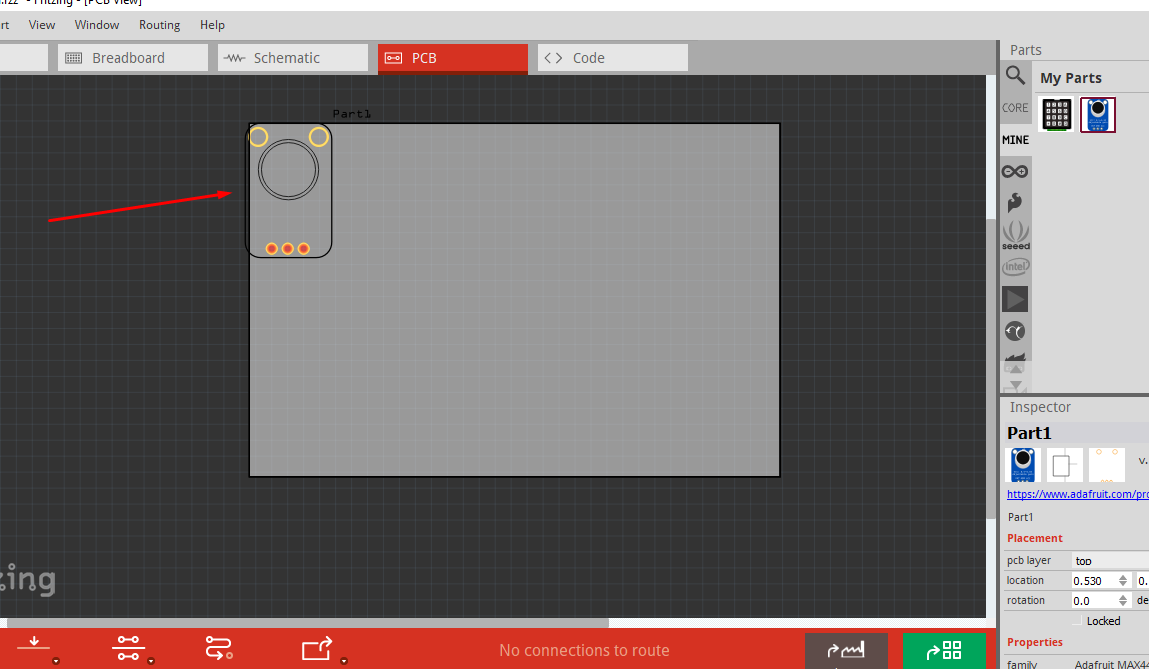The image size is (1149, 669).
Task: Select the SparkFun parts bin icon
Action: tap(1015, 202)
